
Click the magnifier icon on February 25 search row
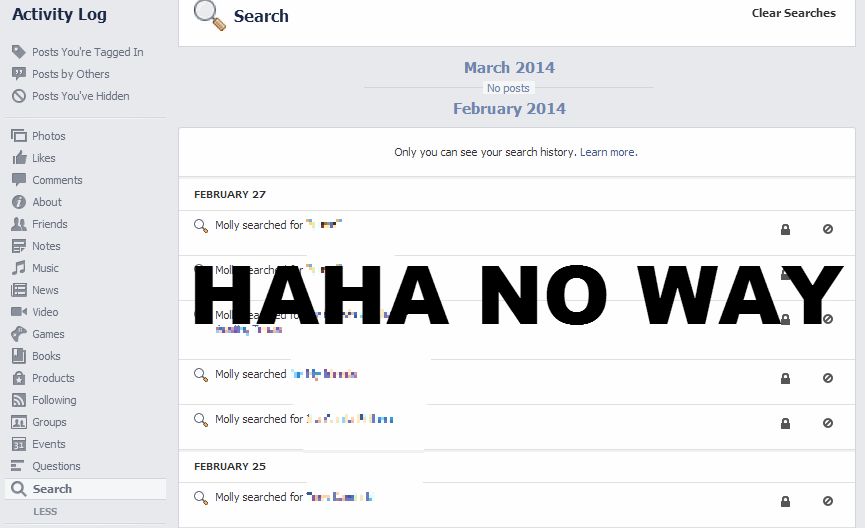coord(201,498)
